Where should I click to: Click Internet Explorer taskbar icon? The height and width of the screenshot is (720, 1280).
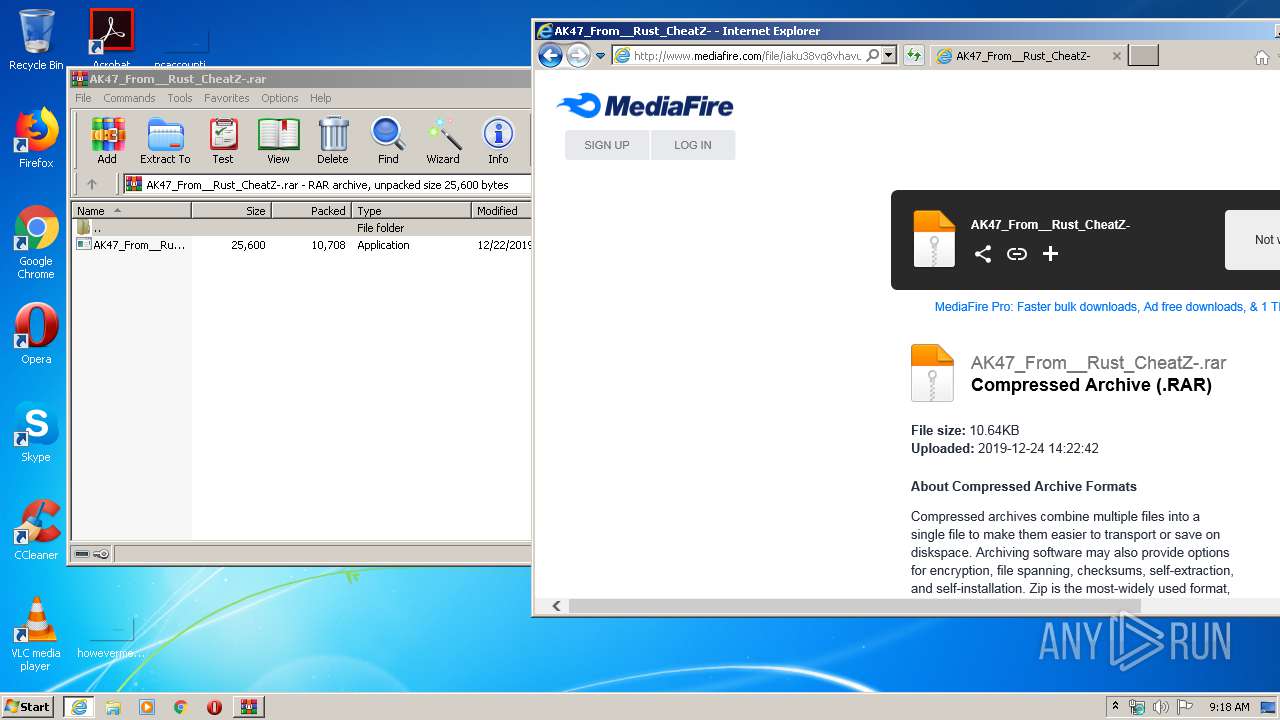[79, 707]
